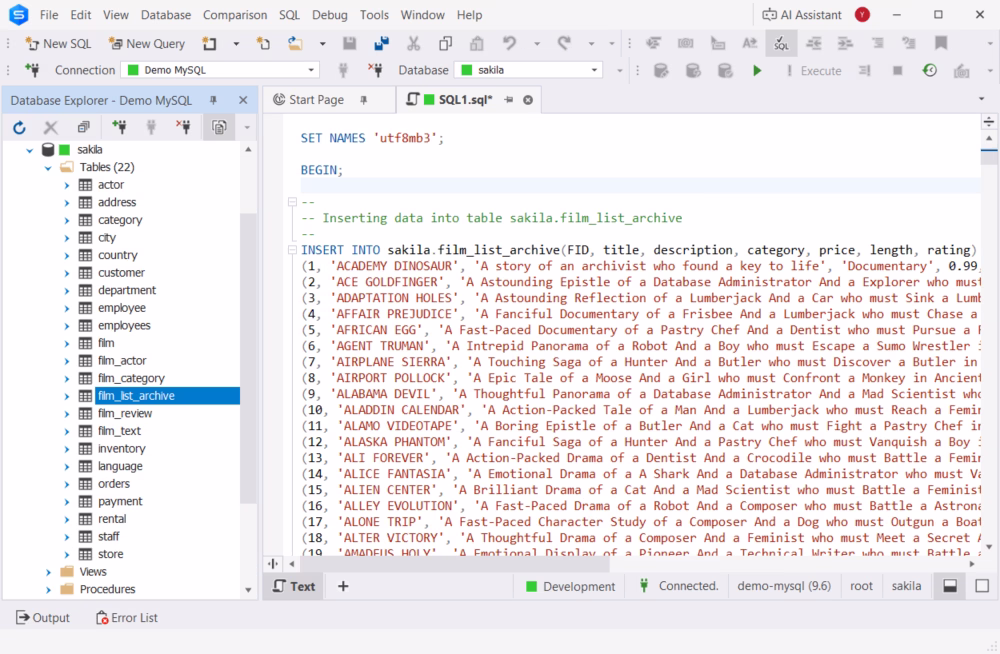Close the SQL1.sql tab
The height and width of the screenshot is (654, 1000).
(528, 100)
